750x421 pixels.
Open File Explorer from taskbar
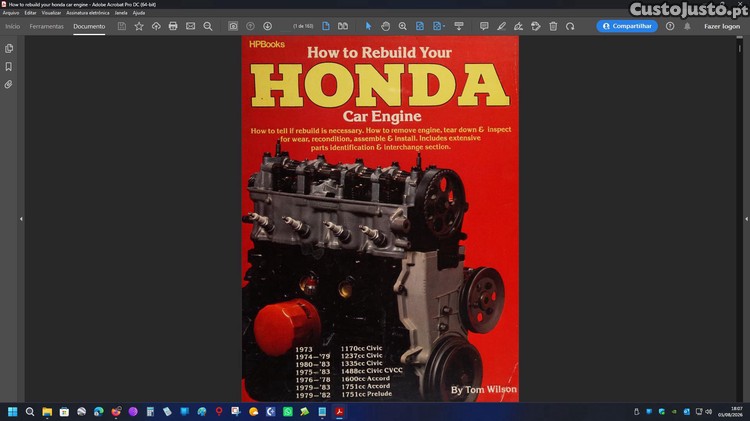(x=47, y=411)
